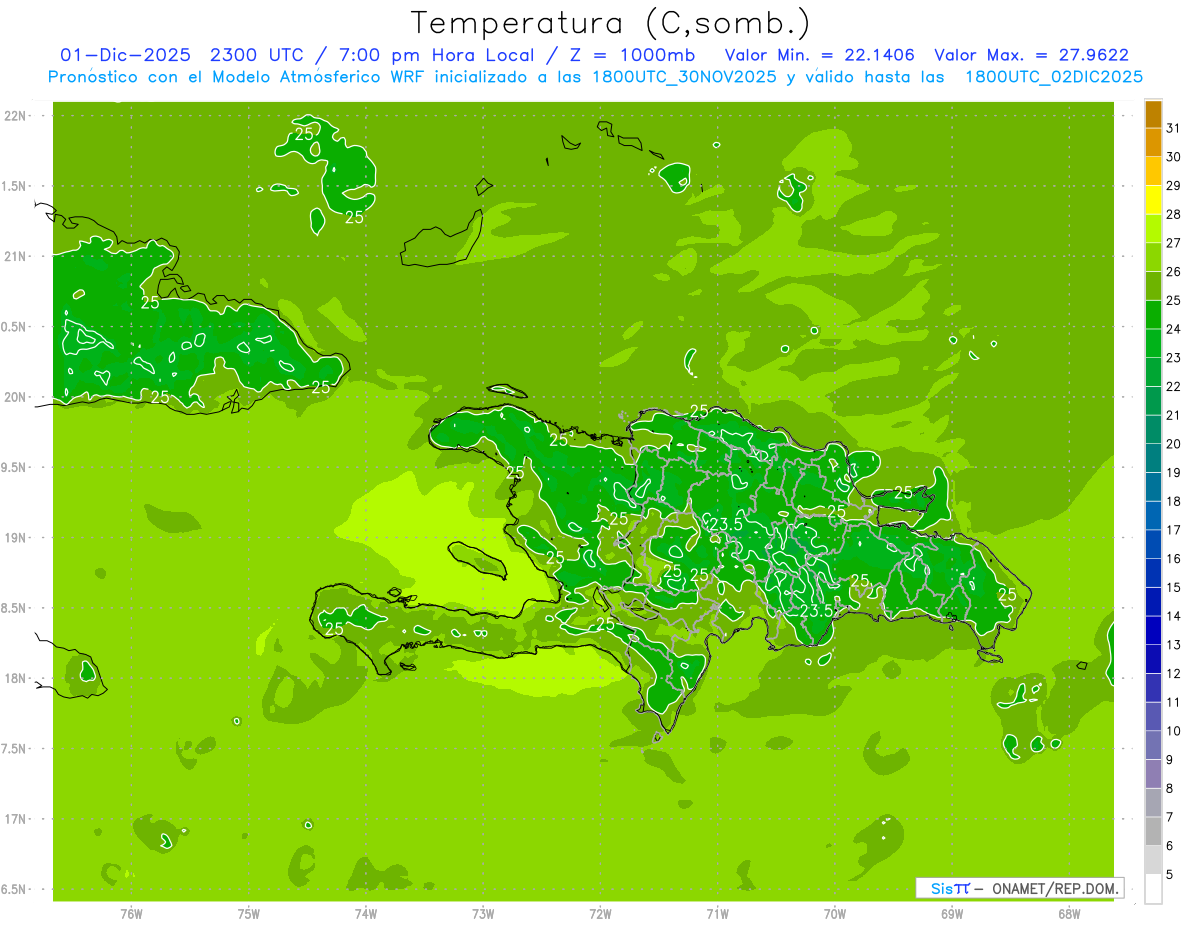Click the "Valor Min. = 22.1406" readout
The height and width of the screenshot is (927, 1200).
click(819, 55)
